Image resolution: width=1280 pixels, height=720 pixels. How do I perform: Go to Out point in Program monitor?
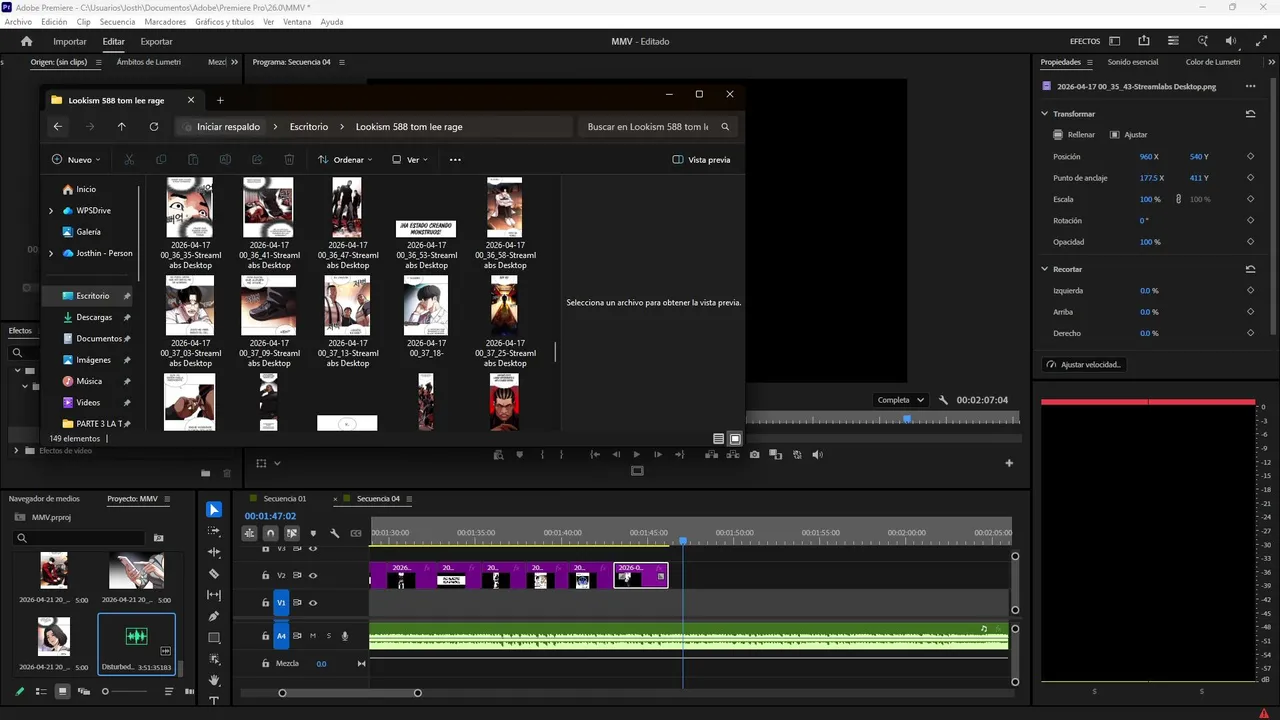tap(680, 454)
